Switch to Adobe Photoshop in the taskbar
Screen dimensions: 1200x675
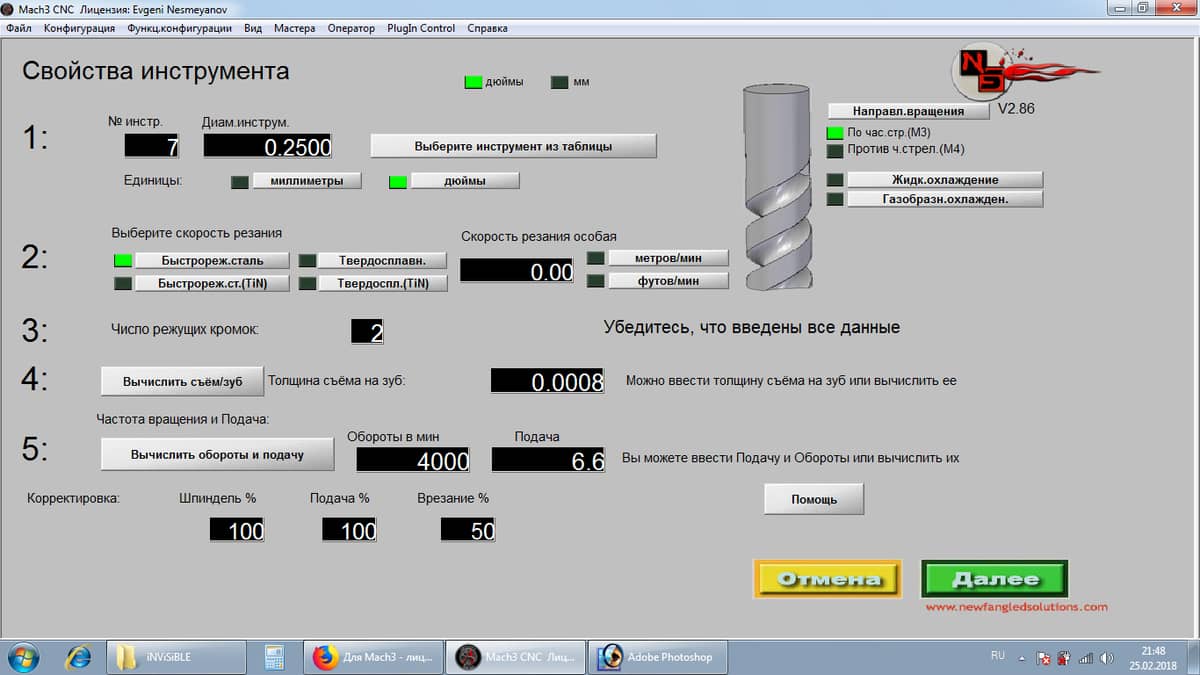pos(656,657)
